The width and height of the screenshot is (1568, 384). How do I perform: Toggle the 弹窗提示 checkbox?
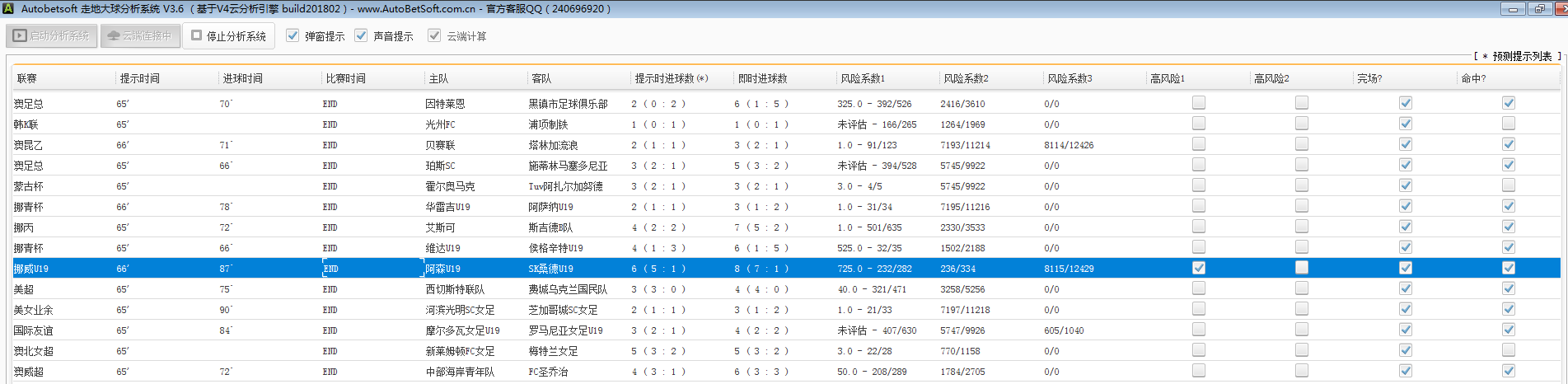(x=293, y=36)
